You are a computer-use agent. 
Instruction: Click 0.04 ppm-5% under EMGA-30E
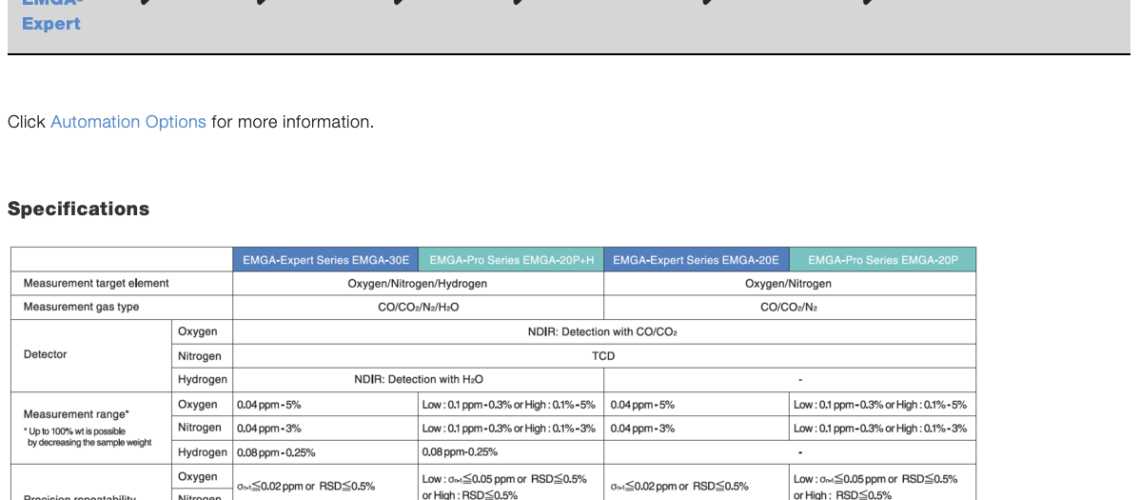pyautogui.click(x=269, y=405)
